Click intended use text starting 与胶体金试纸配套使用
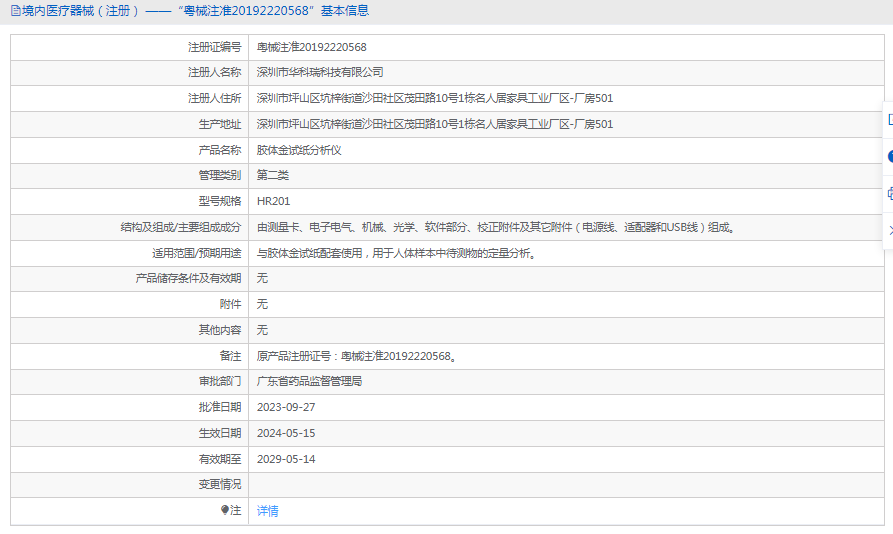The image size is (893, 534). pyautogui.click(x=397, y=253)
